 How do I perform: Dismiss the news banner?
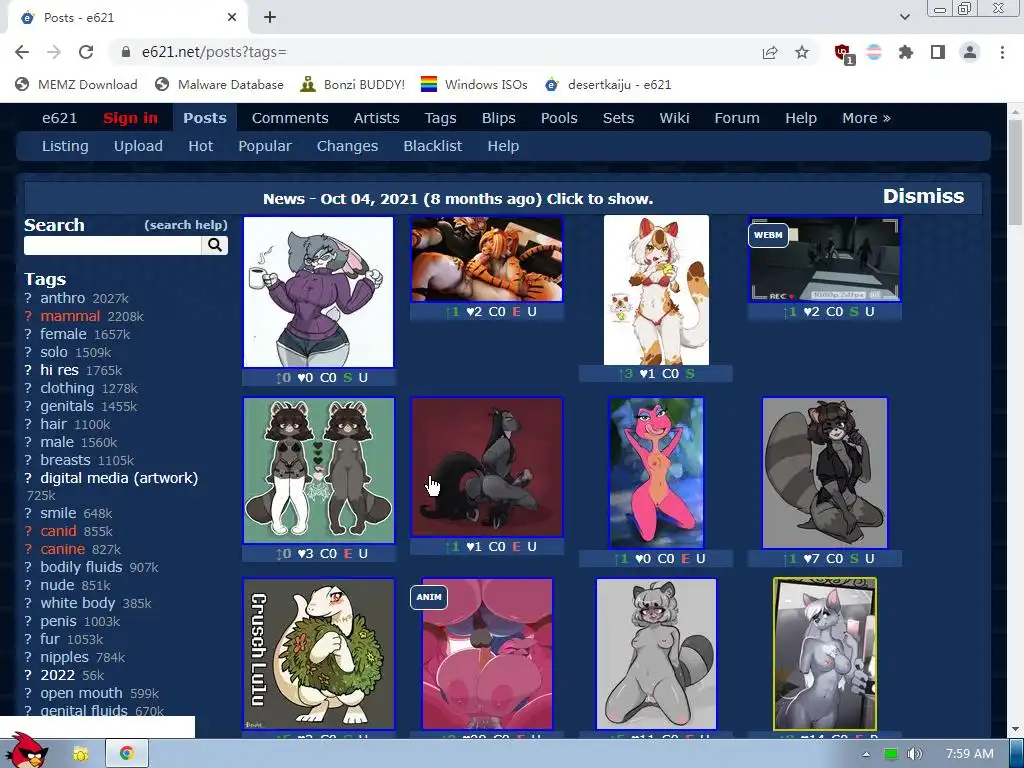coord(923,197)
